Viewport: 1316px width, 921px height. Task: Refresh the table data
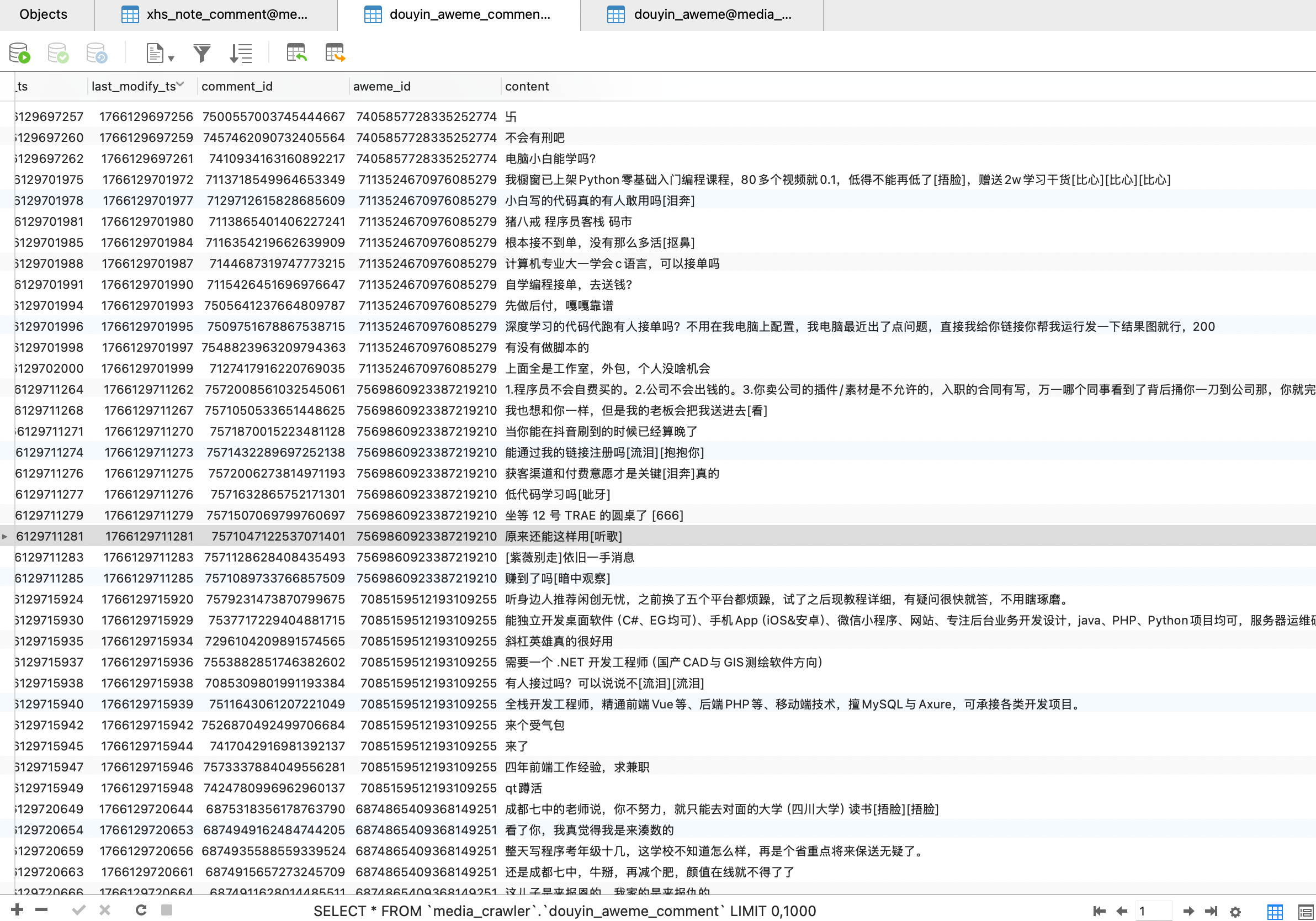point(140,909)
